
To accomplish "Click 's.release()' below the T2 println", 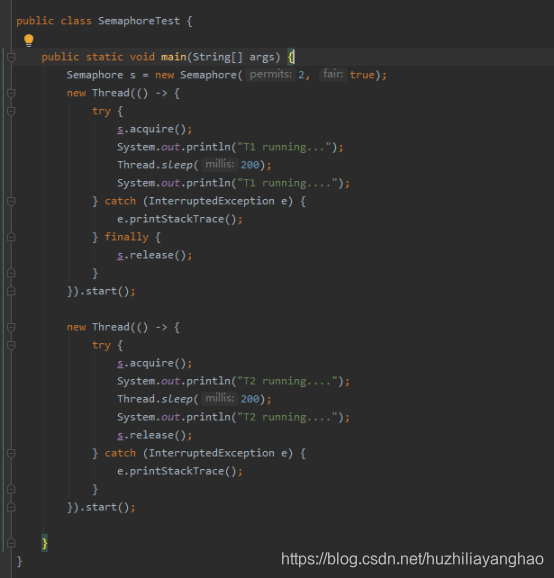I will pyautogui.click(x=152, y=435).
